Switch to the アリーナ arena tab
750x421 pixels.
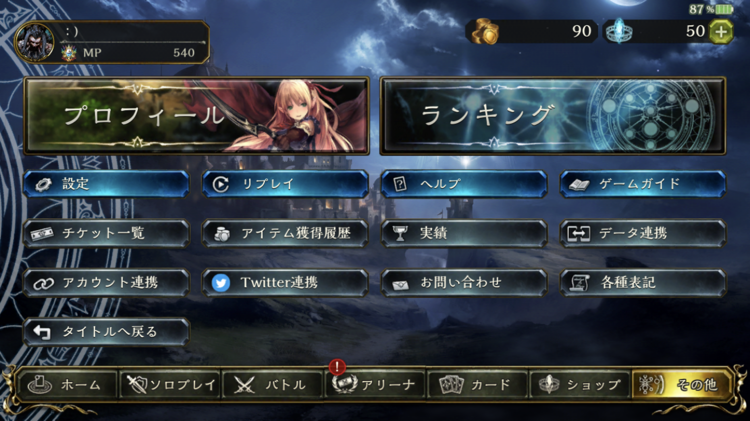click(375, 384)
